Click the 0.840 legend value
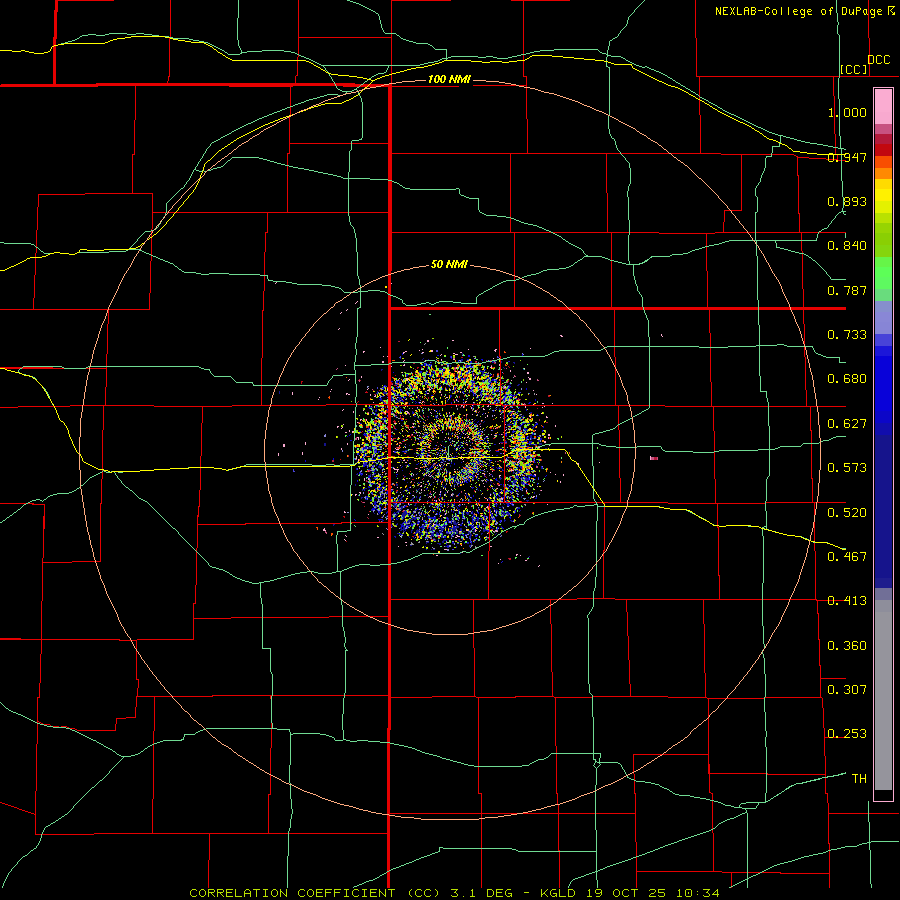The width and height of the screenshot is (900, 900). point(847,246)
